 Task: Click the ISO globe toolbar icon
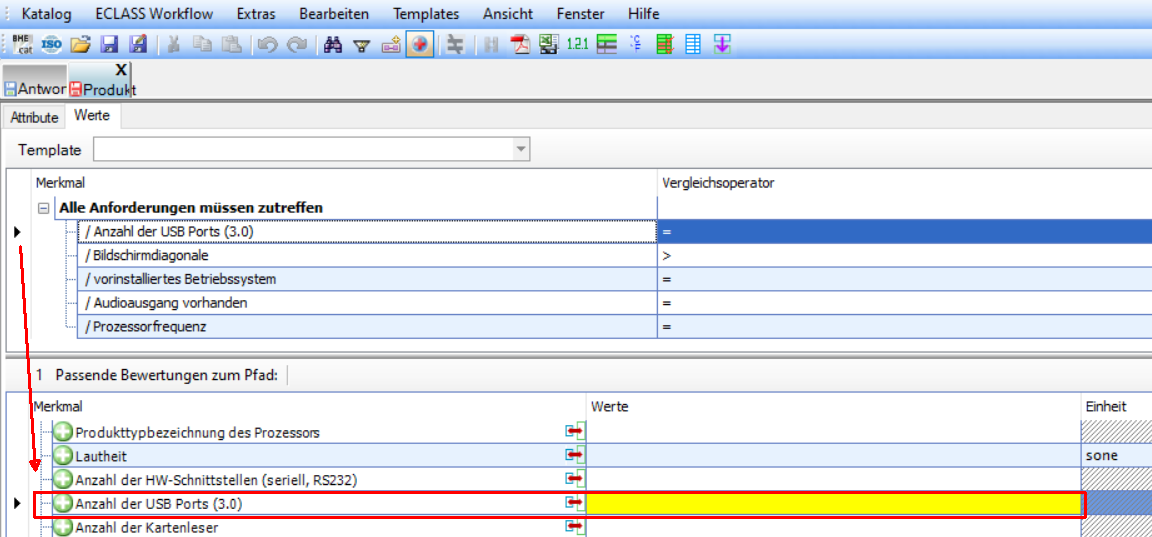(51, 44)
